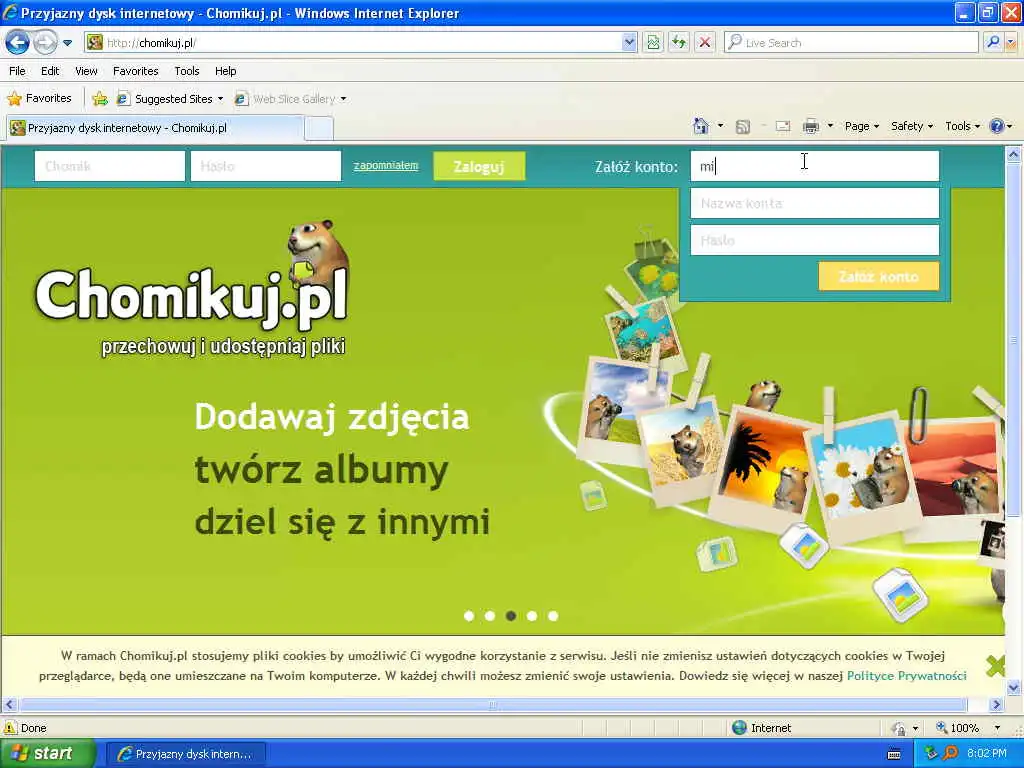Open the Tools menu in menu bar
This screenshot has height=768, width=1024.
(x=187, y=71)
